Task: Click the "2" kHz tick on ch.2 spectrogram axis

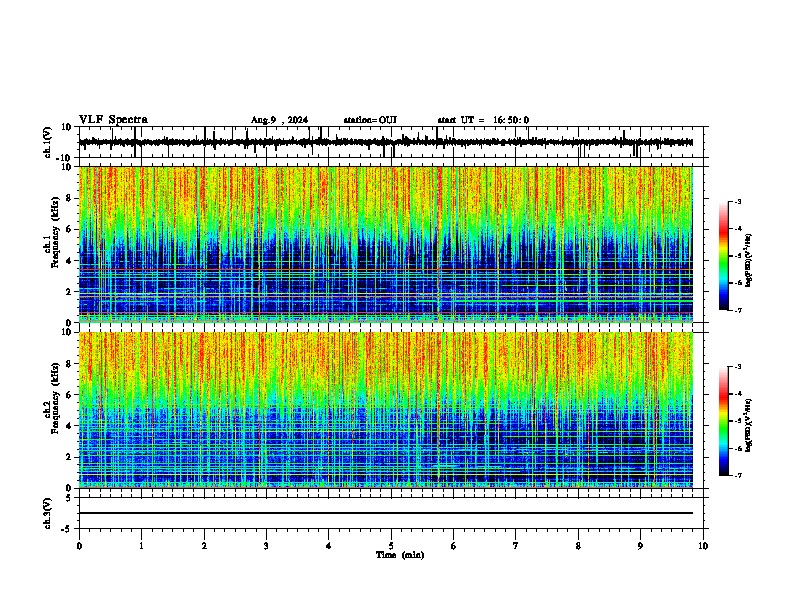Action: [x=69, y=457]
